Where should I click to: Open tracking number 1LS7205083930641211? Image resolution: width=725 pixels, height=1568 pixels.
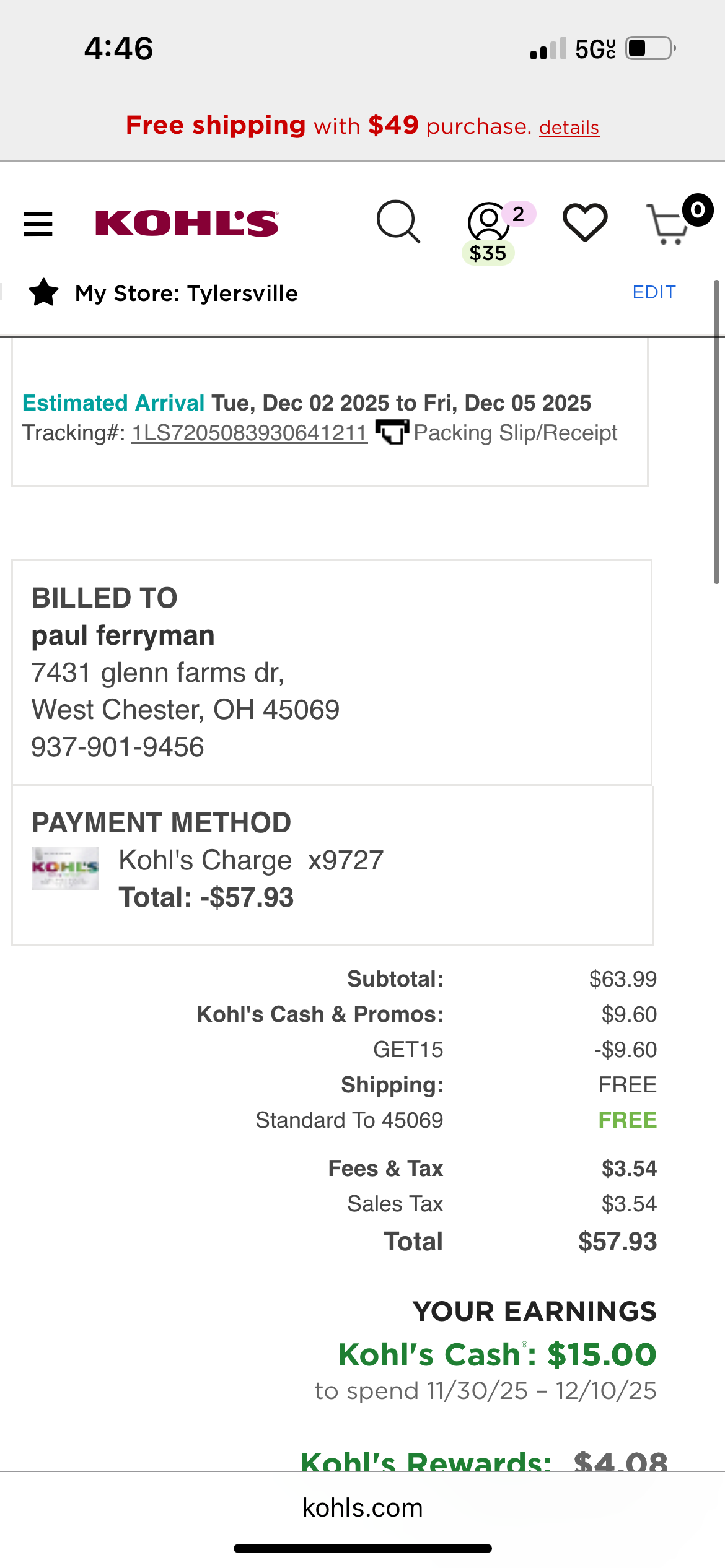tap(250, 433)
